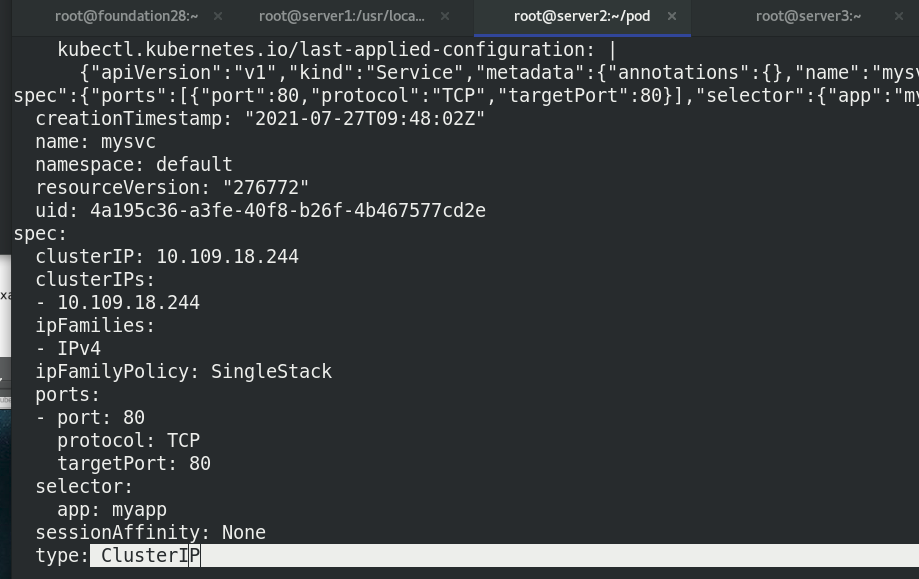The image size is (919, 579).
Task: Click the ipFamilyPolicy SingleStack line
Action: (172, 371)
